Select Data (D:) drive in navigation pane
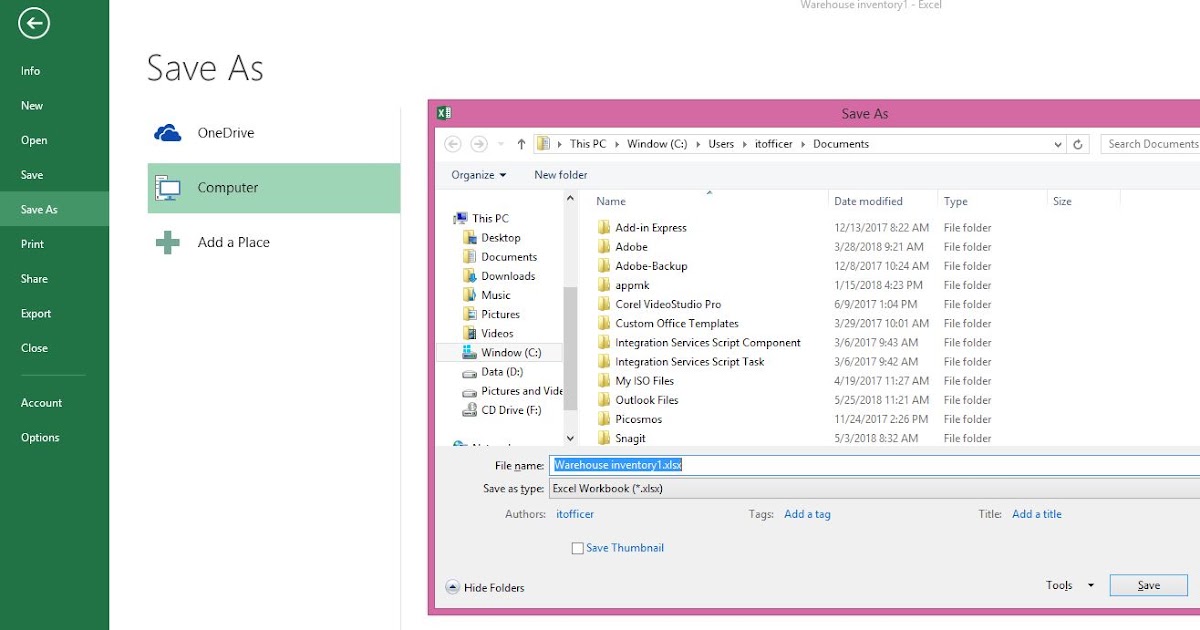The image size is (1200, 630). (x=500, y=372)
